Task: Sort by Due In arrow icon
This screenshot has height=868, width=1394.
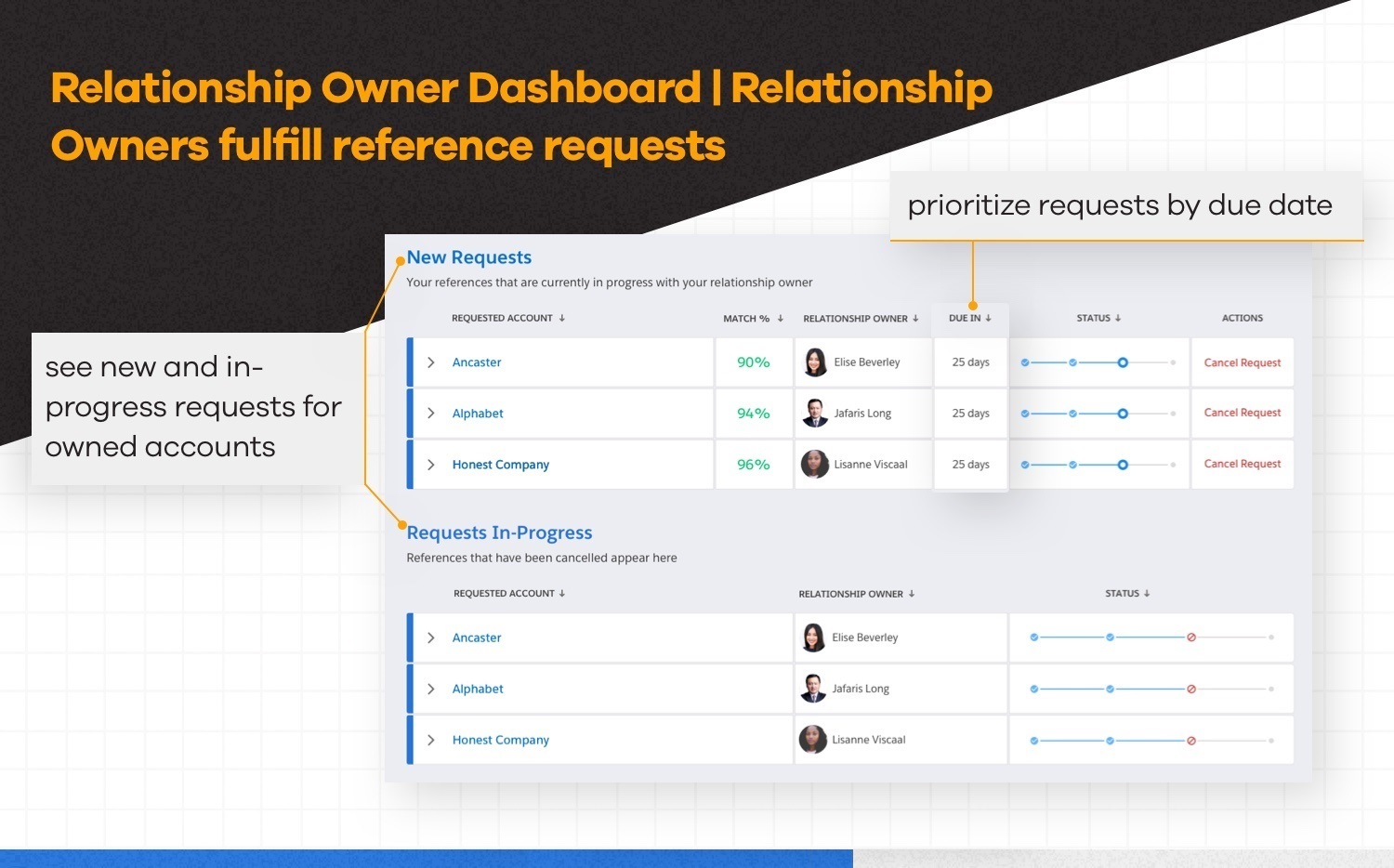Action: pyautogui.click(x=988, y=318)
